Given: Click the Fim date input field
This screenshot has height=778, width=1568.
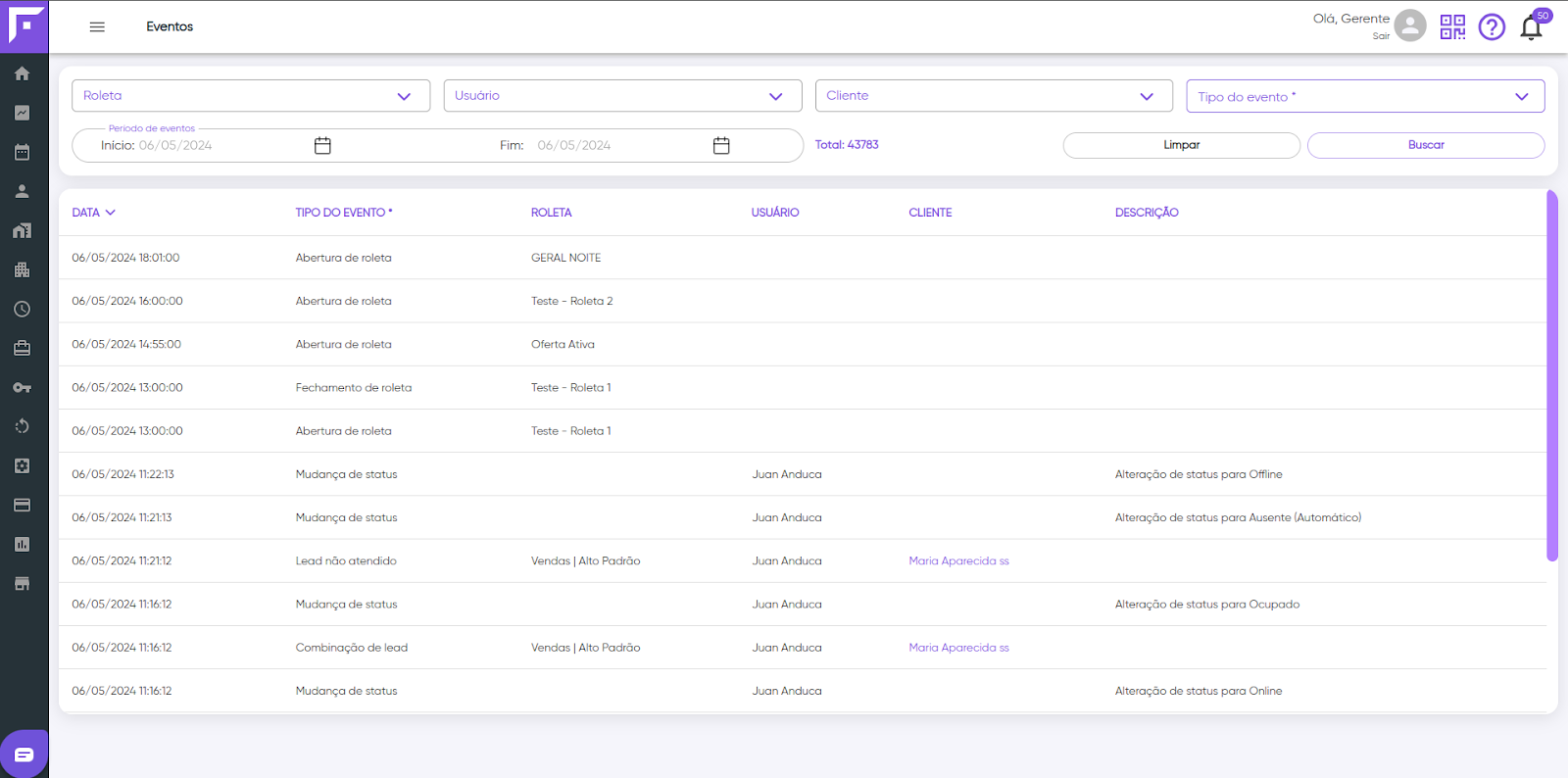Looking at the screenshot, I should [573, 145].
